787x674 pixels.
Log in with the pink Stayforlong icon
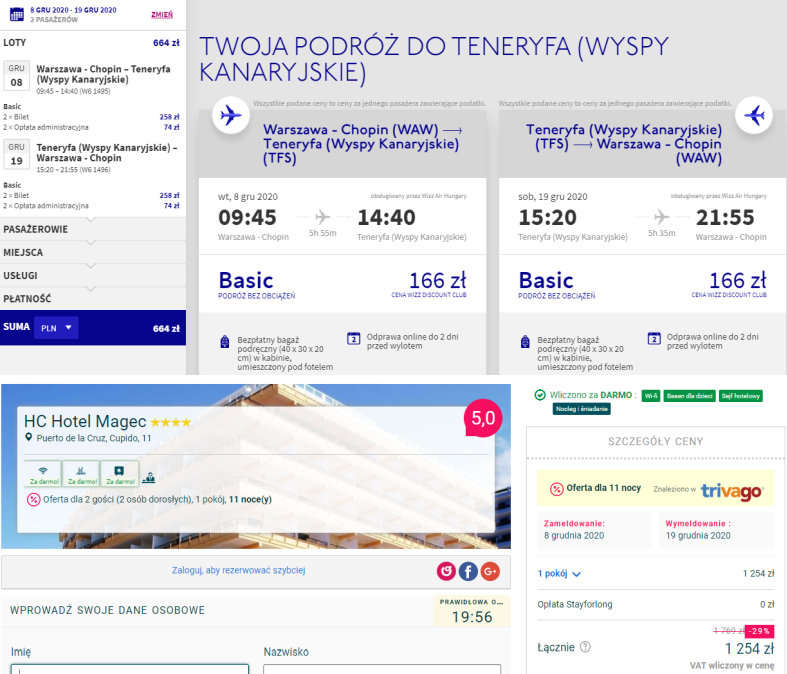[x=446, y=571]
